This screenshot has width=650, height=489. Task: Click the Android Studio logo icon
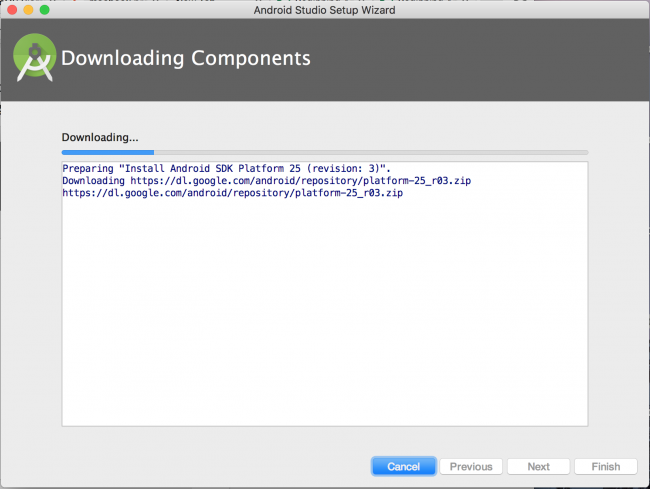pos(34,57)
